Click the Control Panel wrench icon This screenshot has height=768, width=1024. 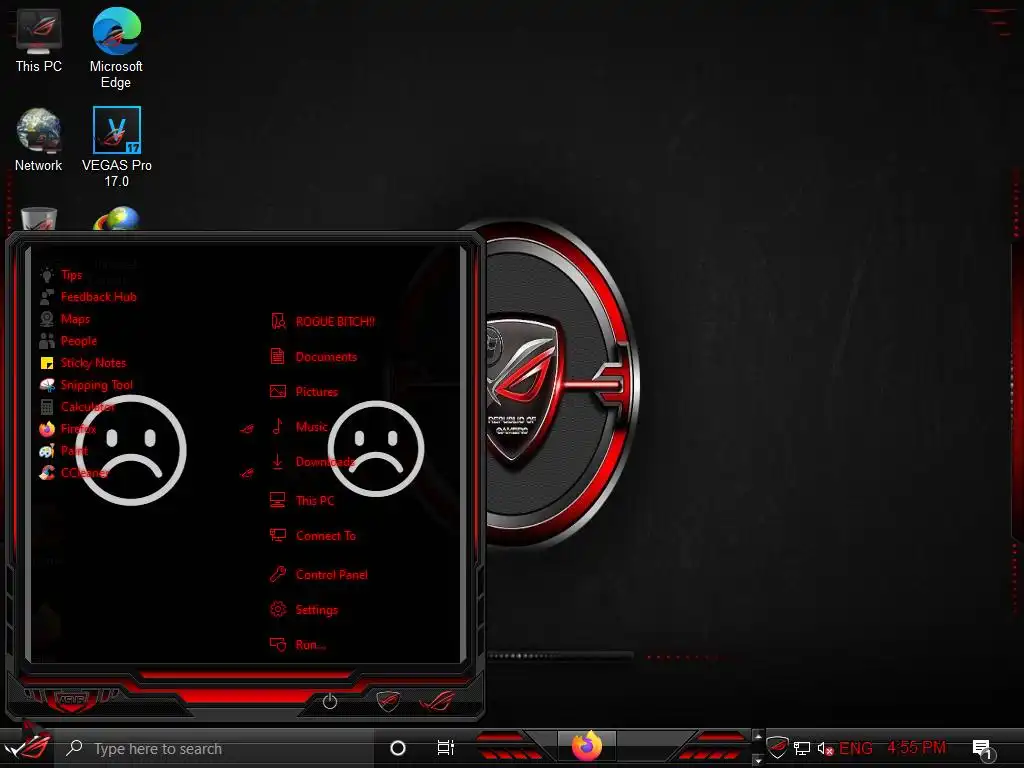[x=278, y=574]
